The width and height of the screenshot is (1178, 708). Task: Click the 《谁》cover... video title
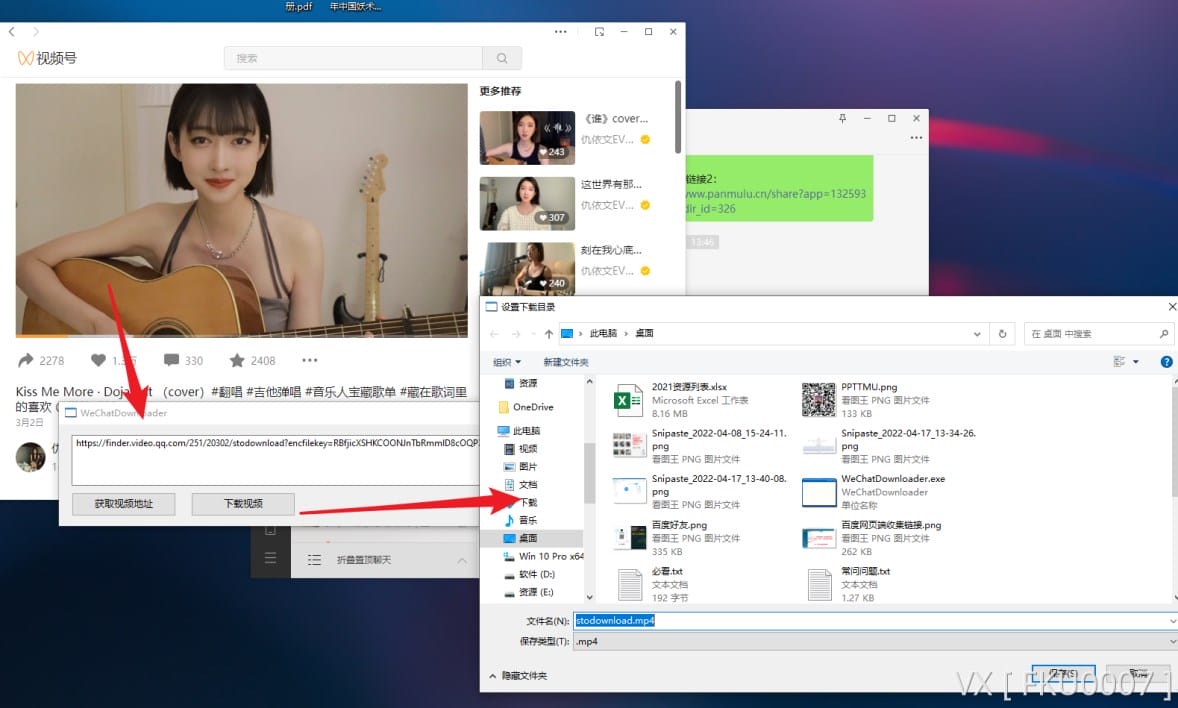pos(615,119)
